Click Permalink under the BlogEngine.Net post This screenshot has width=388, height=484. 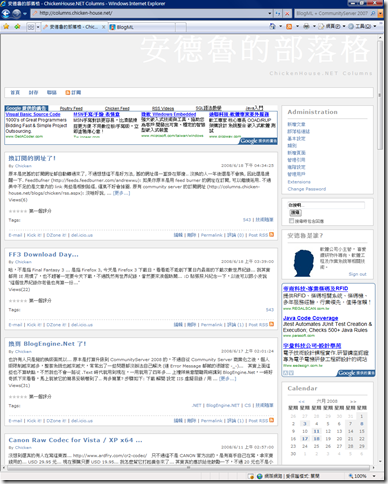click(x=211, y=421)
